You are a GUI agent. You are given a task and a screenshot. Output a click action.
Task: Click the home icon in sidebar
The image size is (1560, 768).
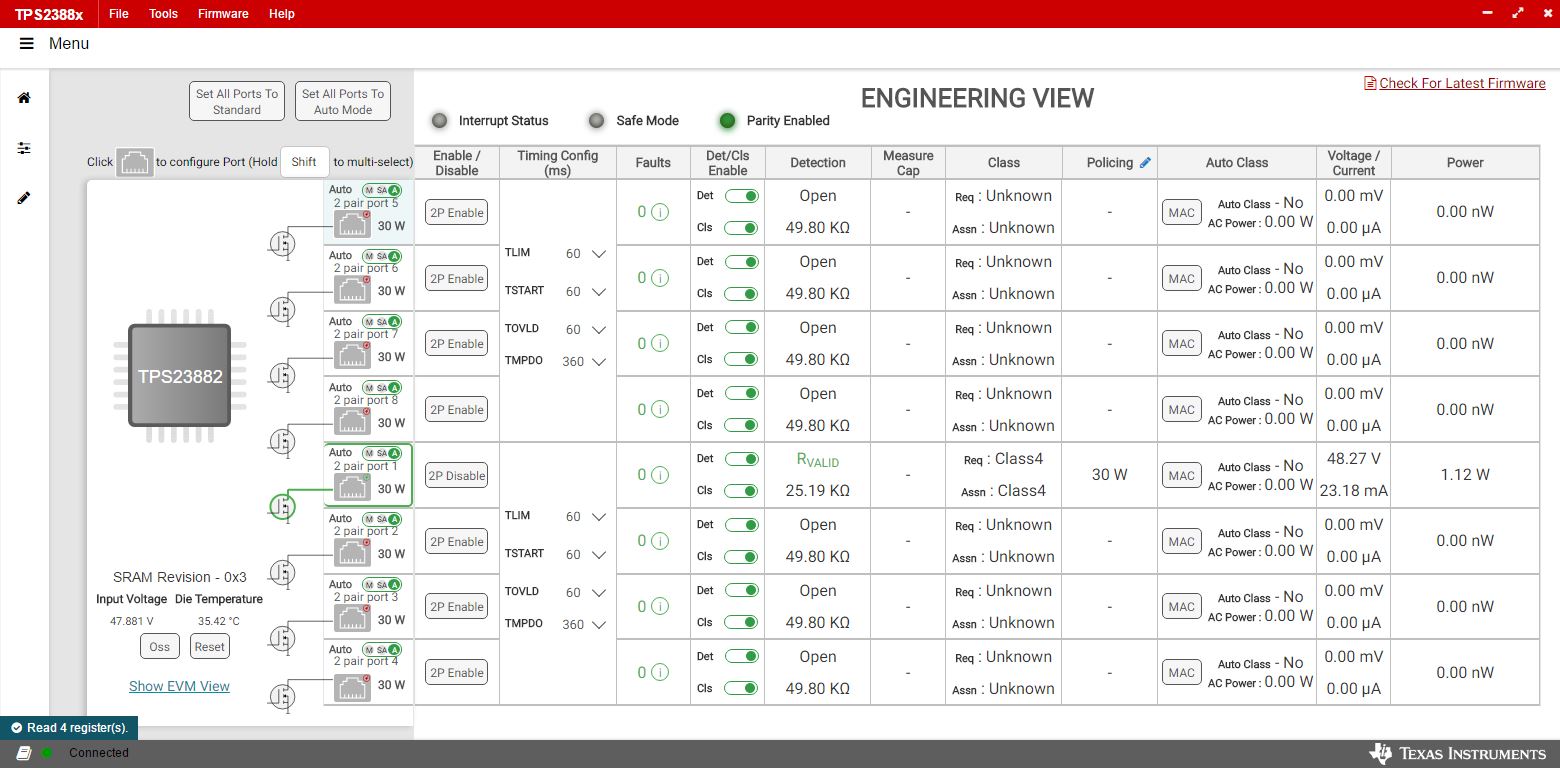(24, 98)
